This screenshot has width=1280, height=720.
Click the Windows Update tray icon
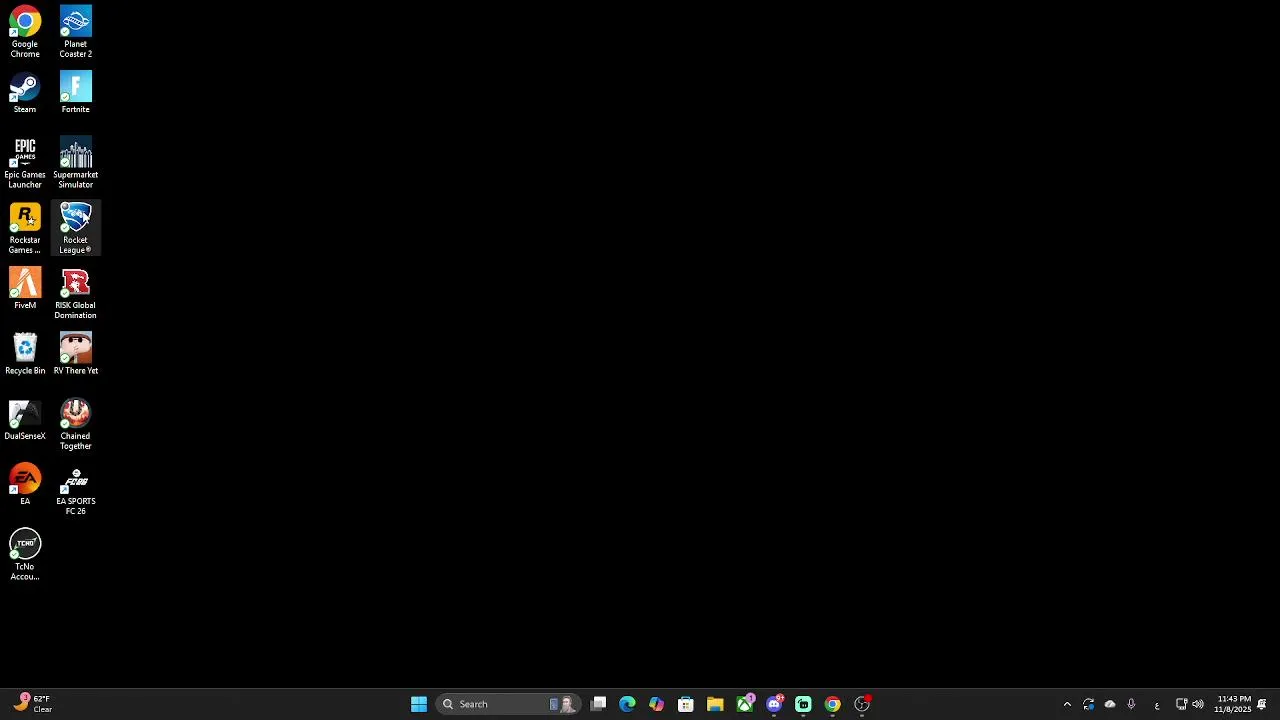[x=1088, y=704]
